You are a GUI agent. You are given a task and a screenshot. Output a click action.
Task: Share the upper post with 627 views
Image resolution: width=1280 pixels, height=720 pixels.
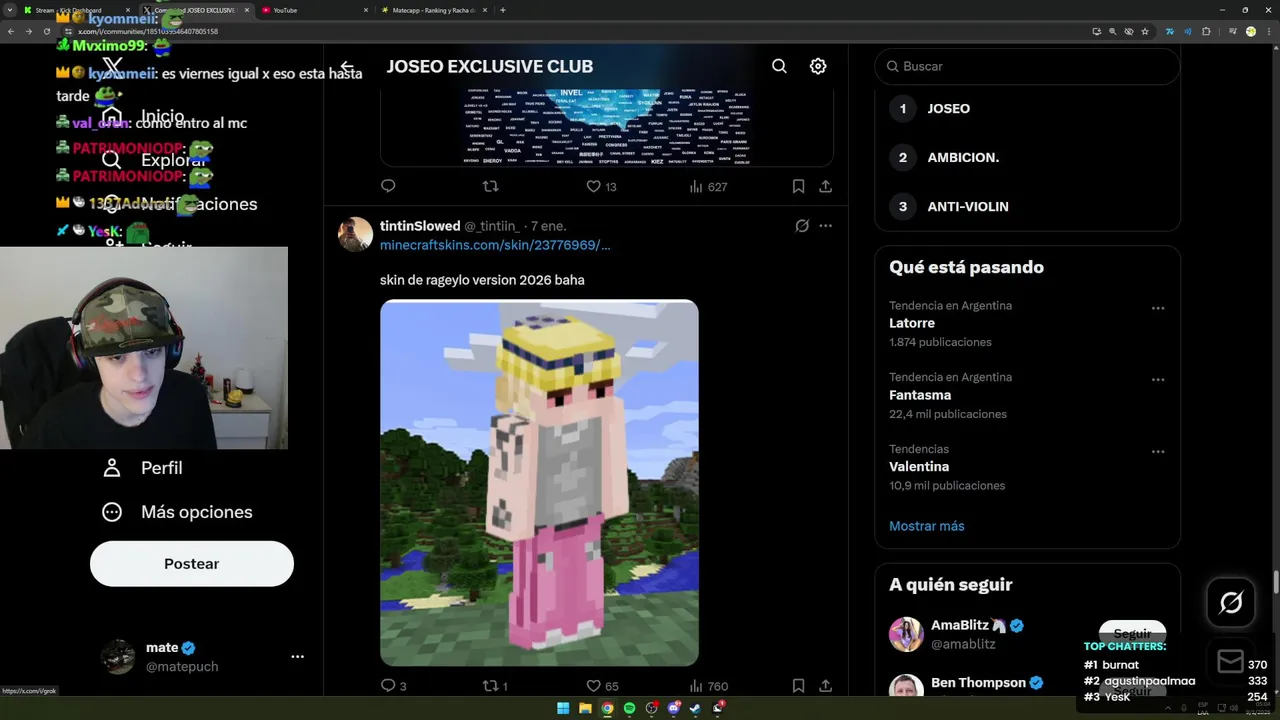(x=825, y=186)
